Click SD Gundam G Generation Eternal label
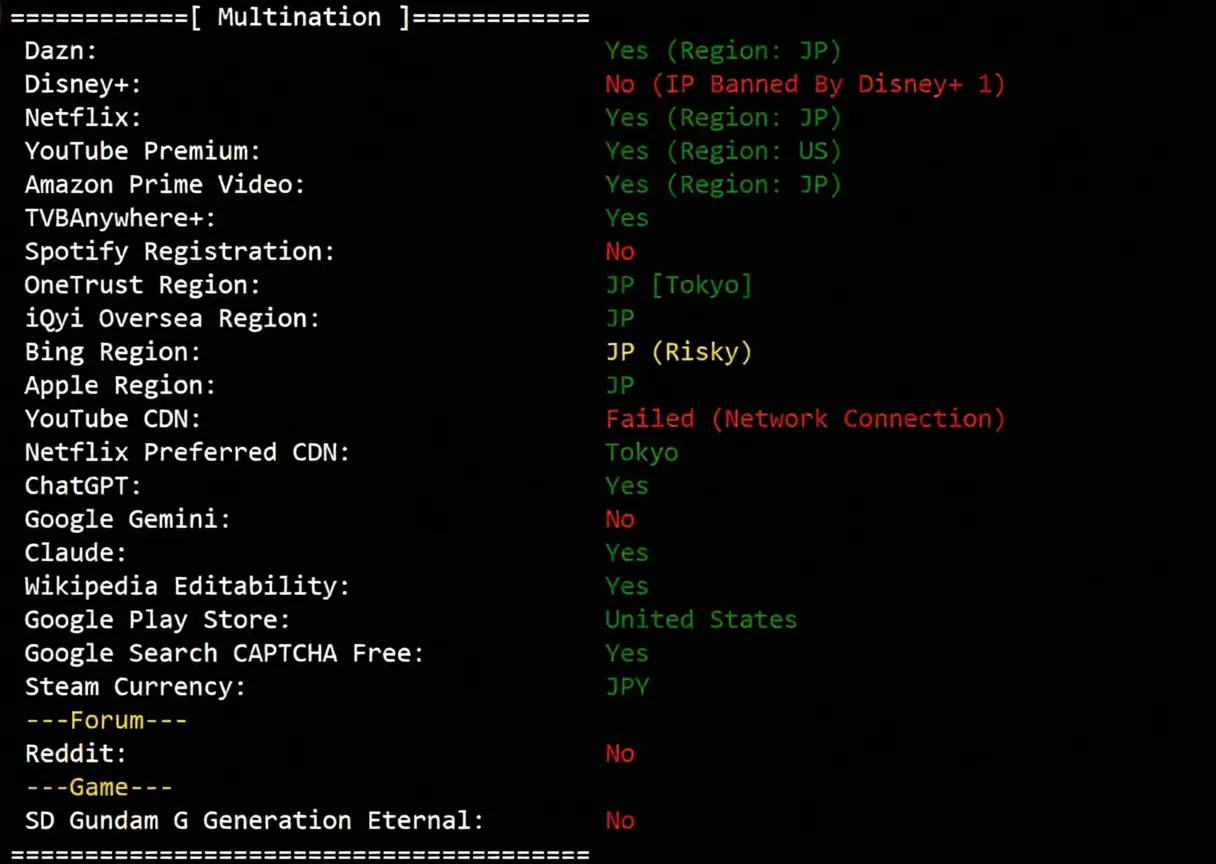 (254, 821)
